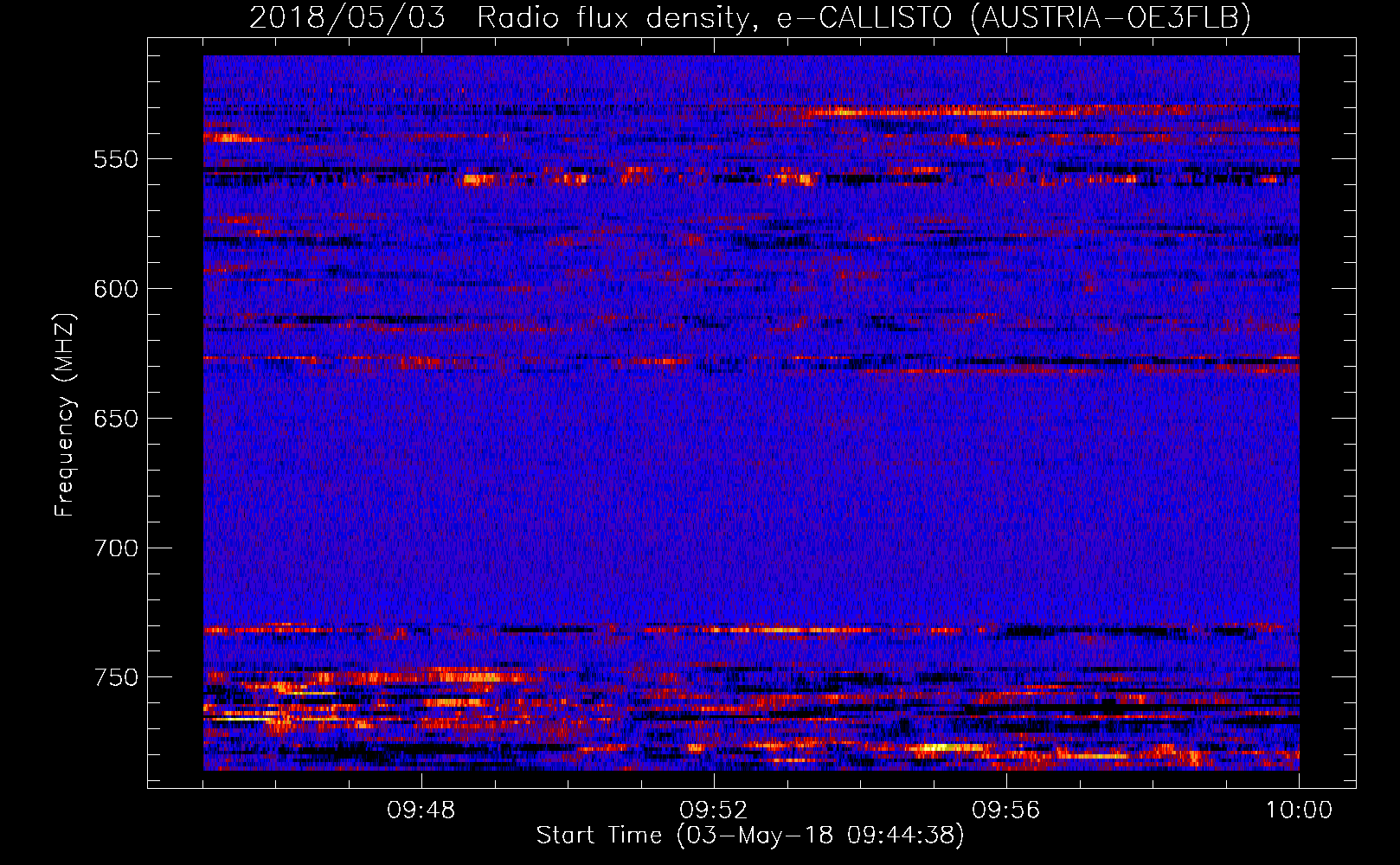Viewport: 1400px width, 865px height.
Task: Click the '600' frequency axis label
Action: pyautogui.click(x=116, y=289)
